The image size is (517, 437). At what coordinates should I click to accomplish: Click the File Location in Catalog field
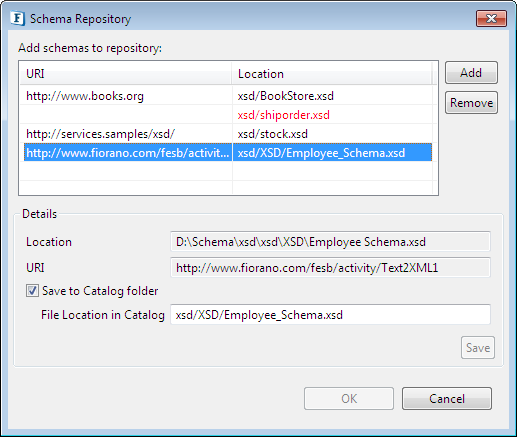pos(330,314)
